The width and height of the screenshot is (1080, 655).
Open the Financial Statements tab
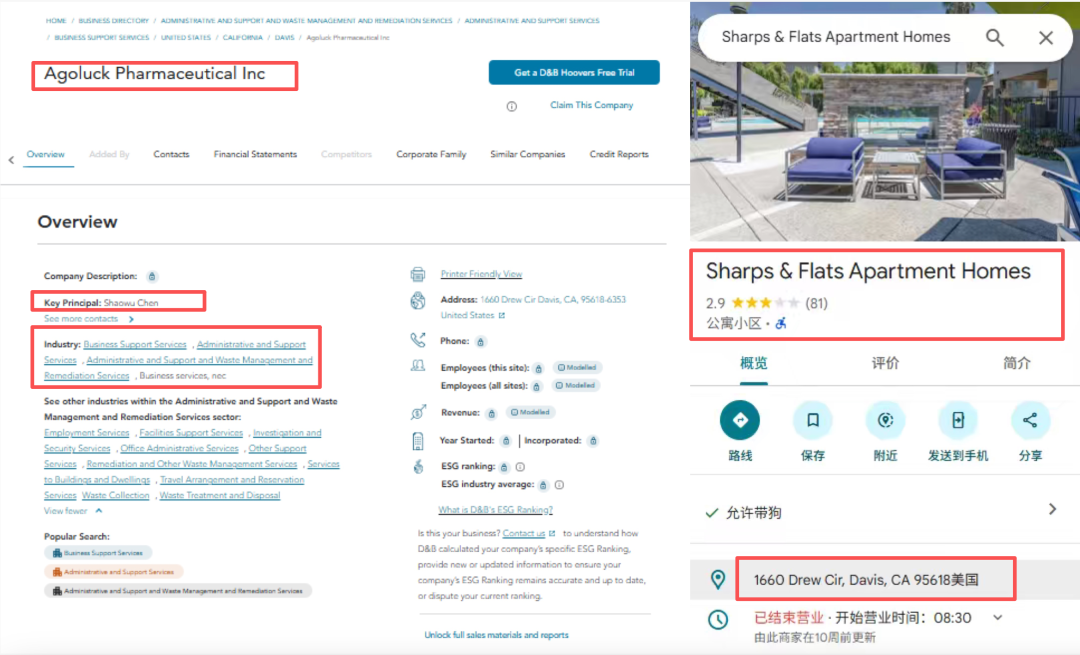[x=256, y=154]
